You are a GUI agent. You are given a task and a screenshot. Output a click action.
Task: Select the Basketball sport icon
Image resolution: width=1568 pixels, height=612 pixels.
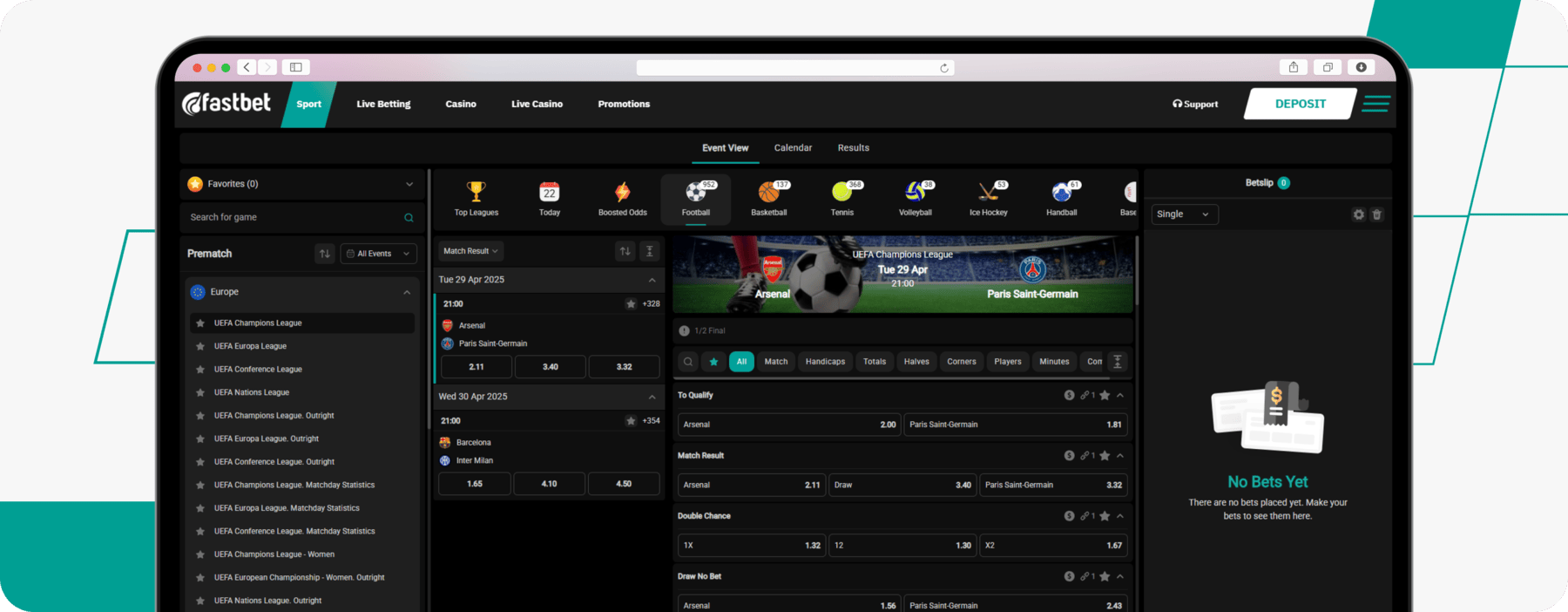[x=768, y=192]
